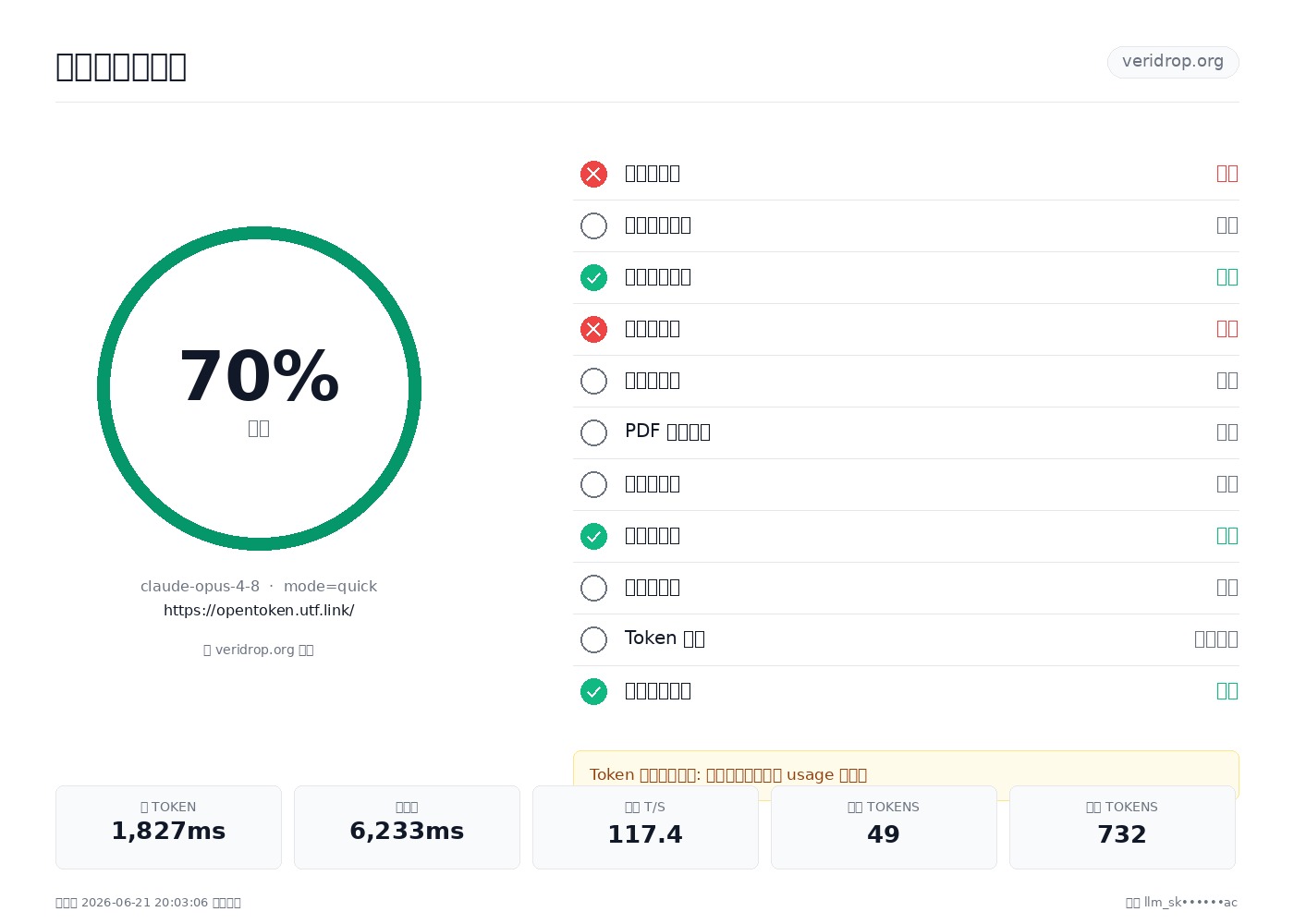Open the https://opentoken.utf.link/ link
1294x924 pixels.
(259, 610)
